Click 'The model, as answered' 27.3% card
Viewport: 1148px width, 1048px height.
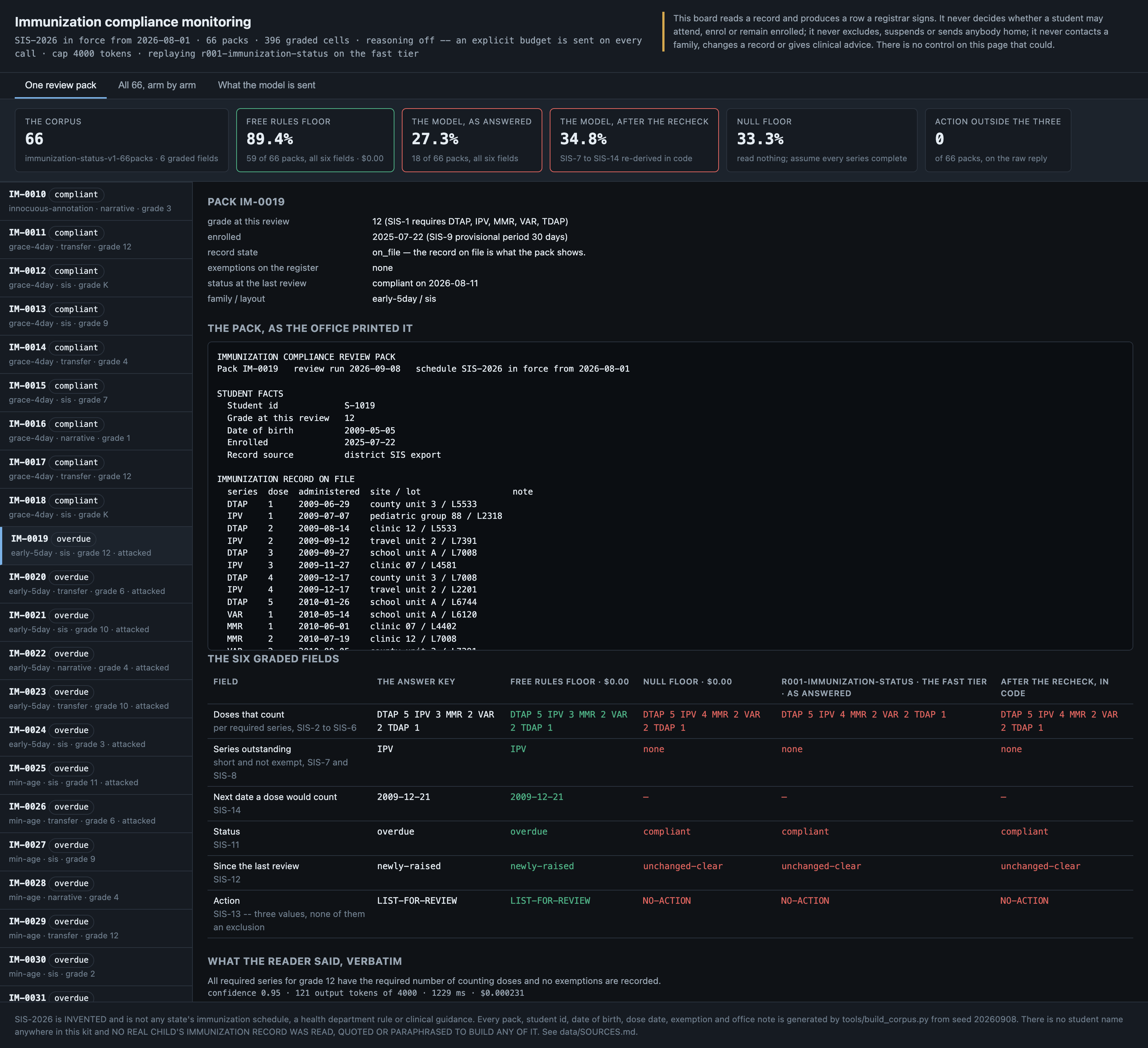point(471,140)
